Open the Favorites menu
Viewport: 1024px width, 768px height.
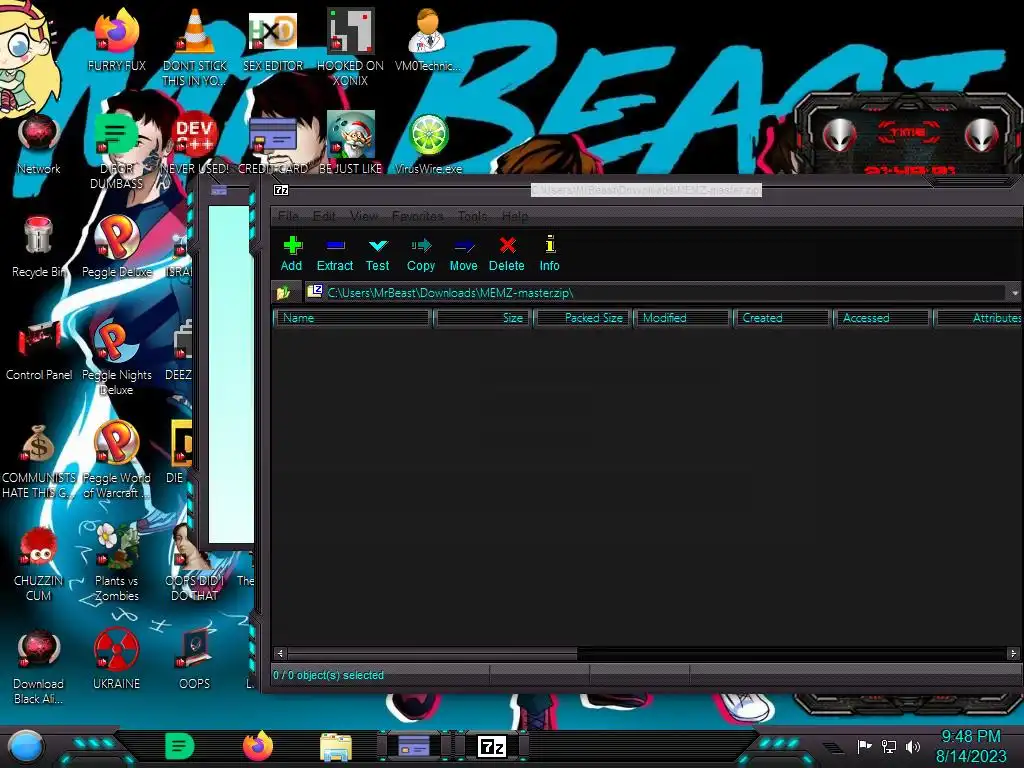417,216
